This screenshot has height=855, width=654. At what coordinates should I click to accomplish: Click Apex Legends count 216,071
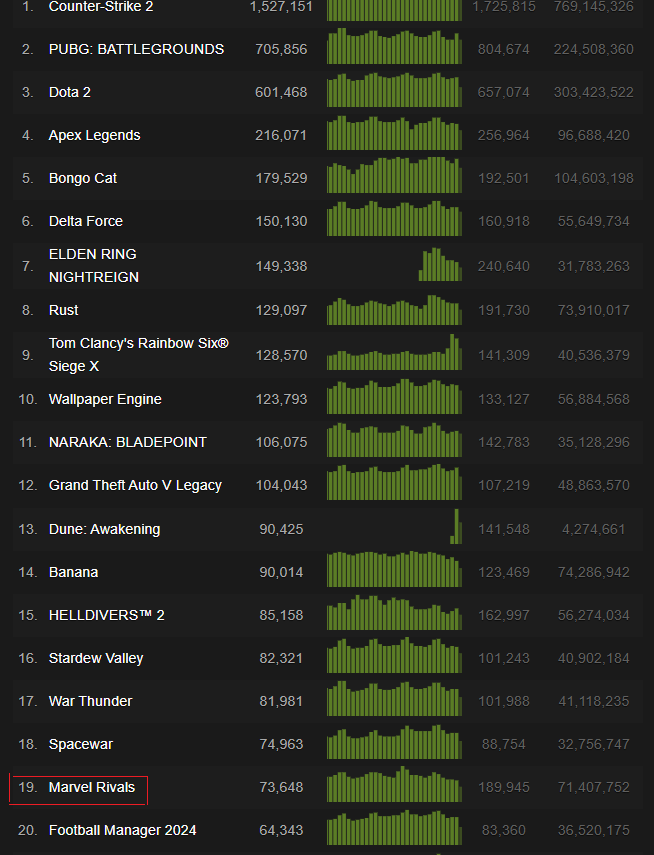[x=281, y=135]
